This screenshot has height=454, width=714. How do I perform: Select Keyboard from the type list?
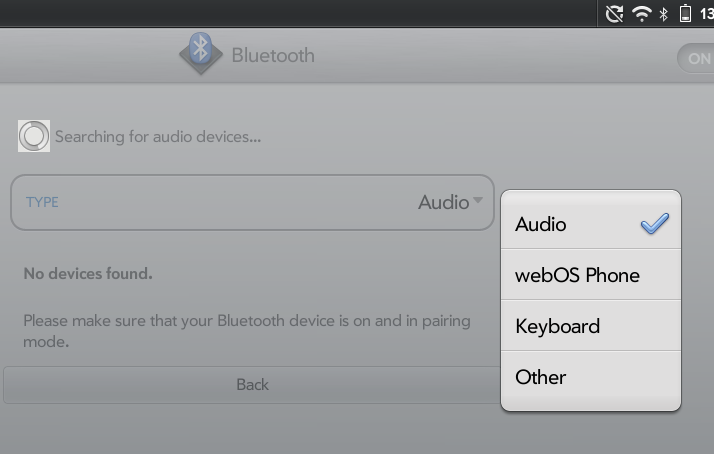(x=557, y=326)
